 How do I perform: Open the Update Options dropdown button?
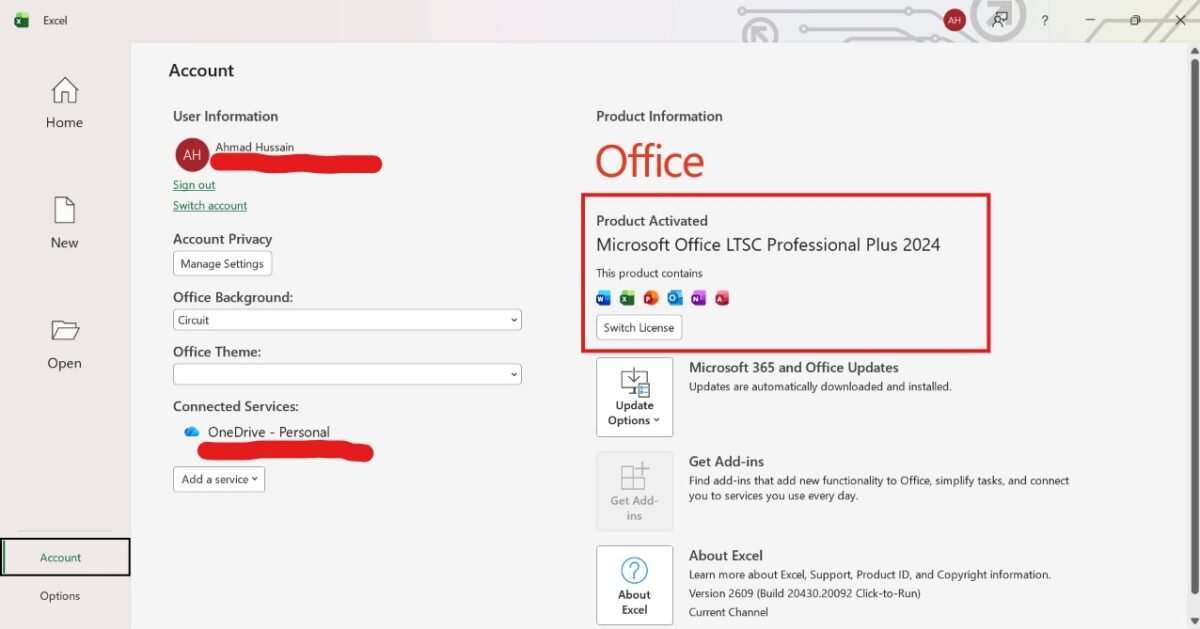coord(635,397)
